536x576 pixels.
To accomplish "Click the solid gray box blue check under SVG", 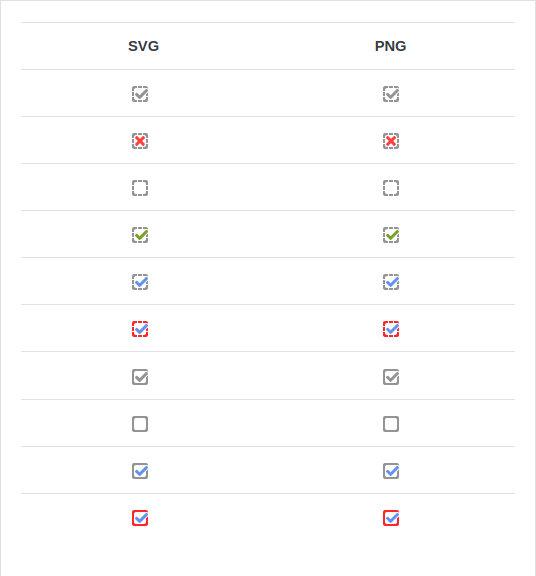I will (x=140, y=471).
